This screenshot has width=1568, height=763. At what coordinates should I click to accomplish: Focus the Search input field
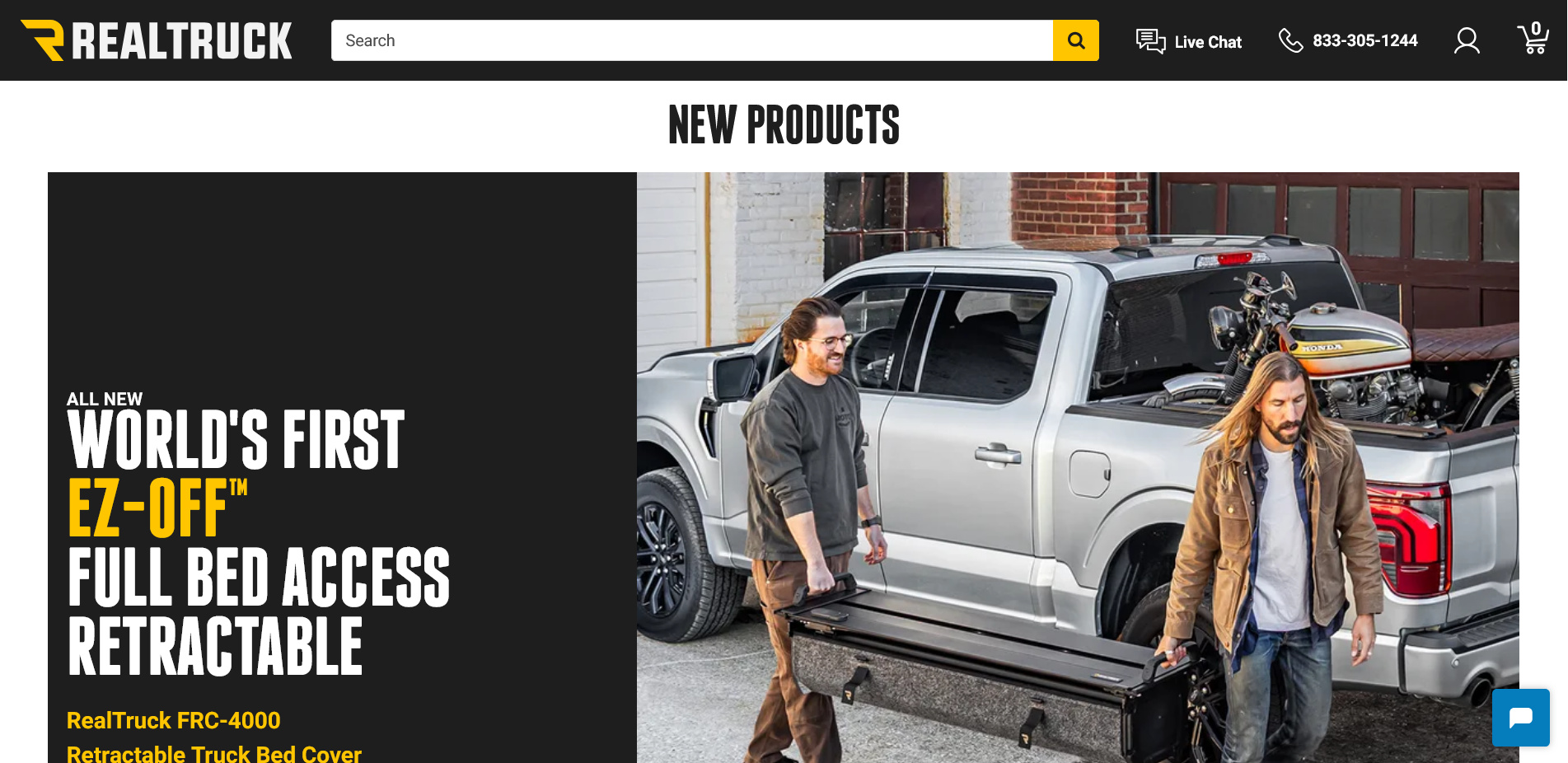(x=692, y=40)
